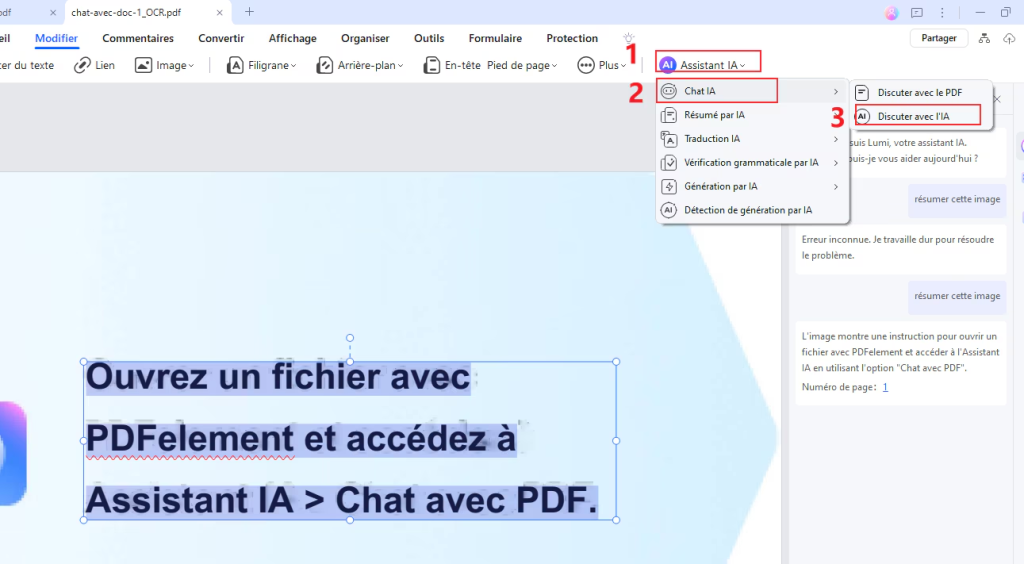
Task: Expand Vérification grammaticale submenu arrow
Action: [x=836, y=163]
